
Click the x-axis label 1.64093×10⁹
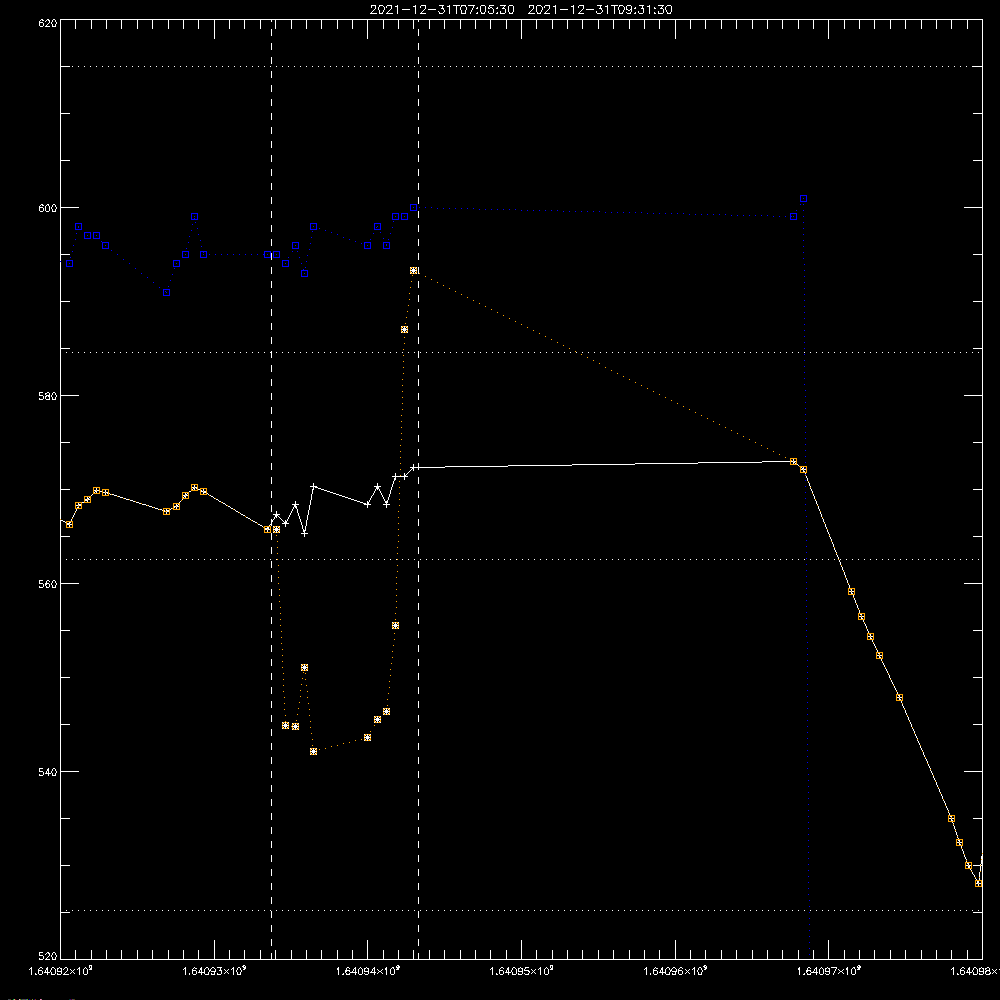[214, 971]
